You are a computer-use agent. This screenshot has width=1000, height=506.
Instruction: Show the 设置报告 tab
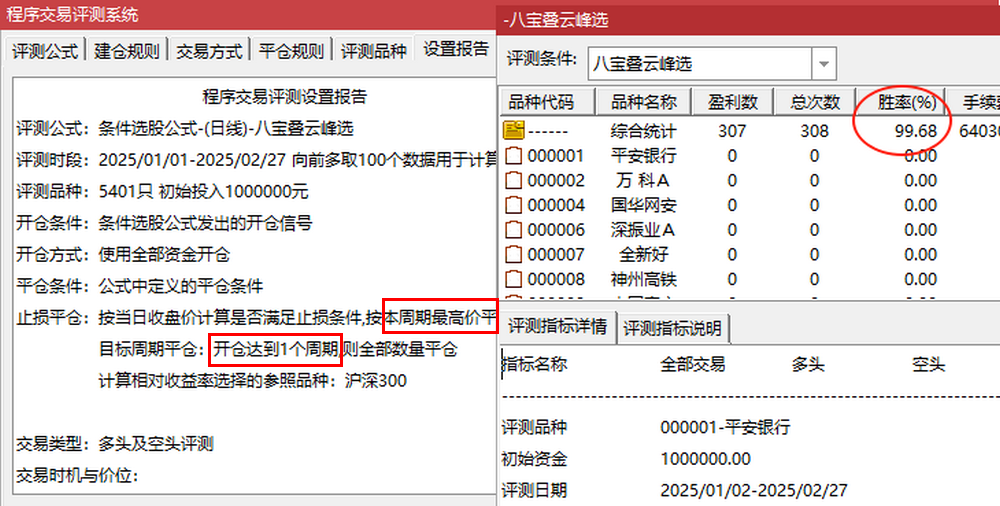click(x=455, y=49)
